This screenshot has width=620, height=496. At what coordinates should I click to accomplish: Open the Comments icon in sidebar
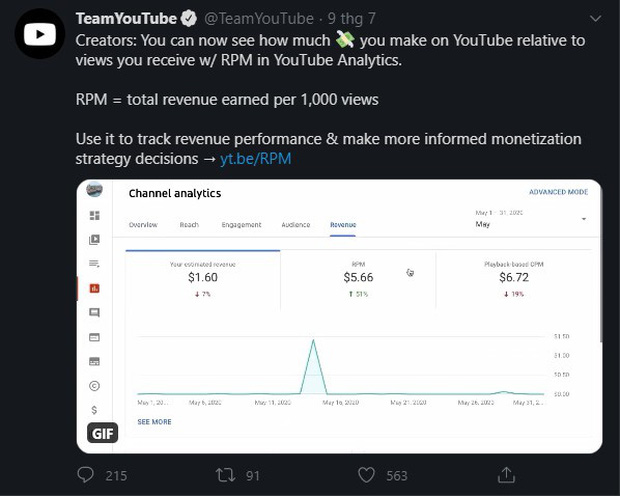(95, 312)
